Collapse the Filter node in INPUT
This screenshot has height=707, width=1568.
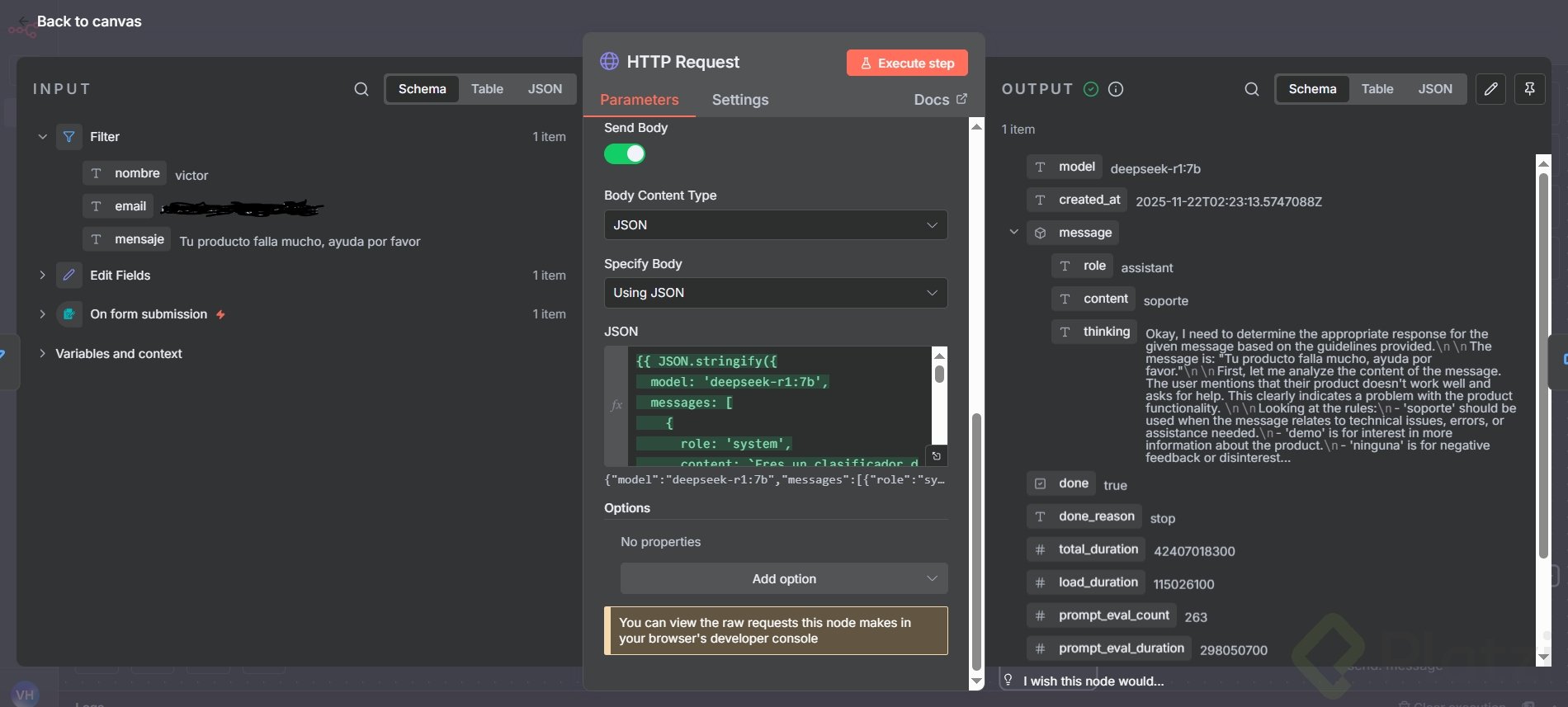42,137
